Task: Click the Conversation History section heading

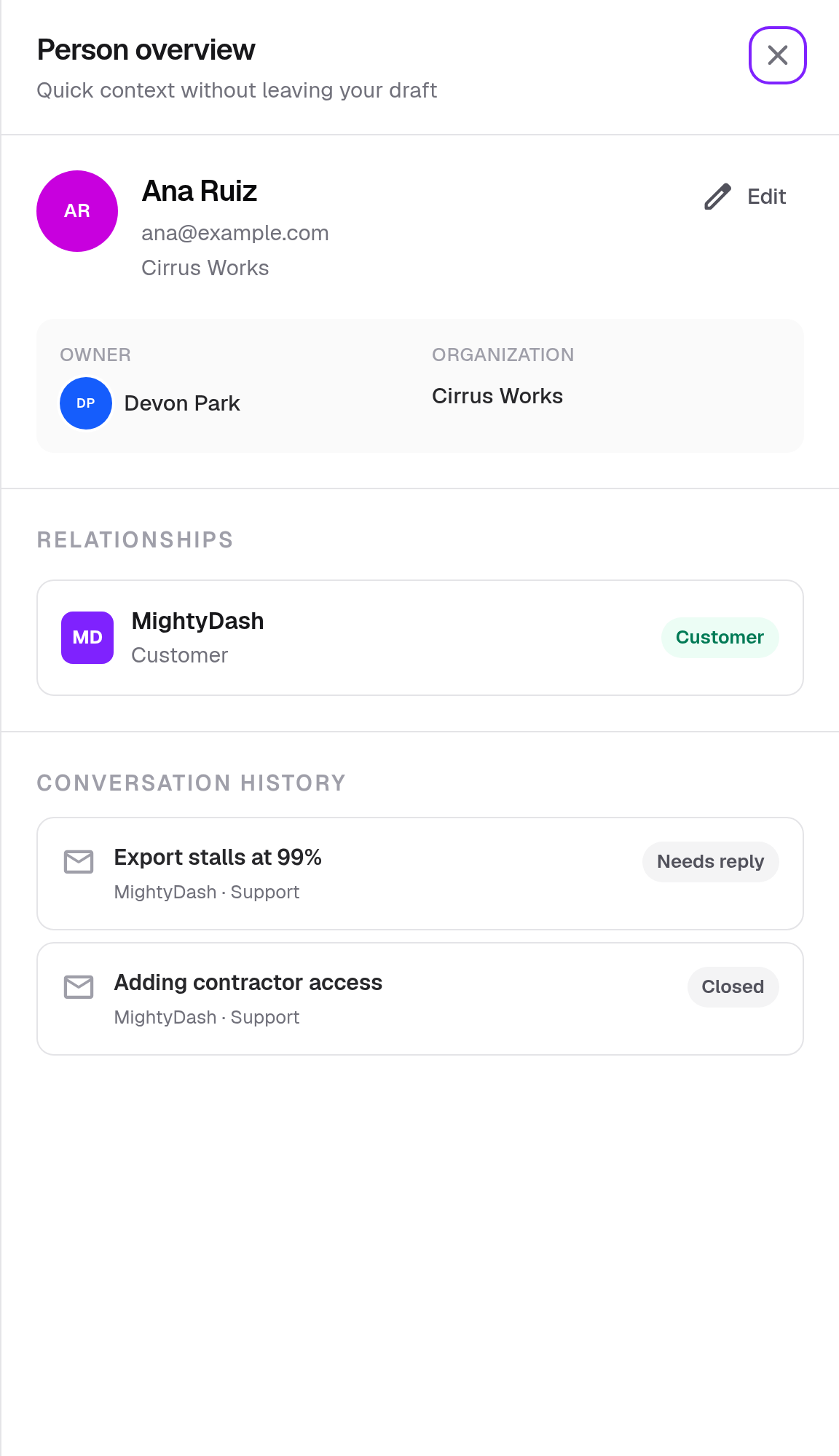Action: 192,783
